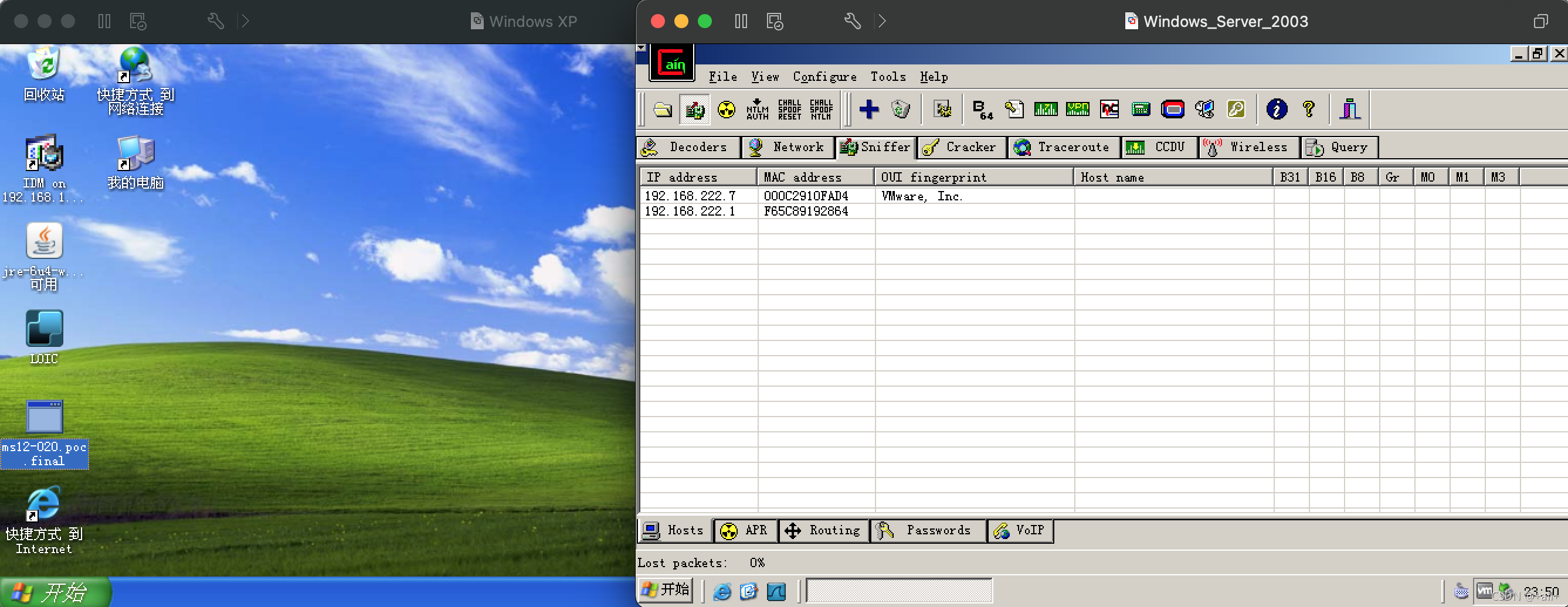Open the hash calculator icon in toolbar
Screen dimensions: 1568x607
coord(1141,110)
